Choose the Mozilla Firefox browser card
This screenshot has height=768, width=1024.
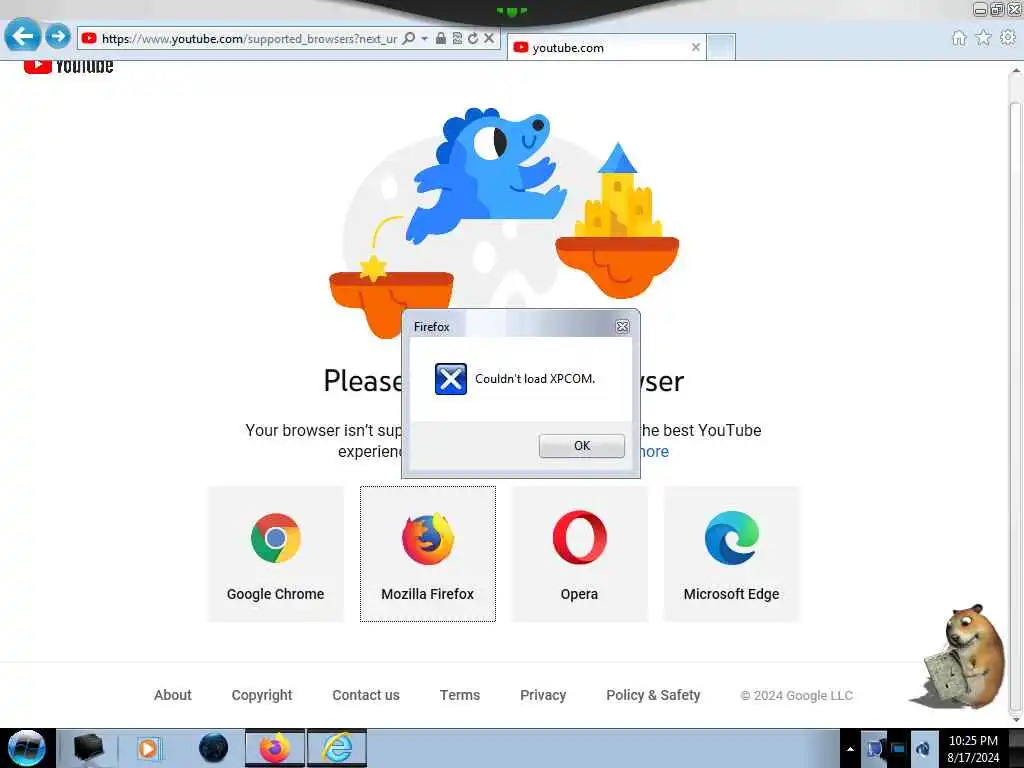pos(428,554)
